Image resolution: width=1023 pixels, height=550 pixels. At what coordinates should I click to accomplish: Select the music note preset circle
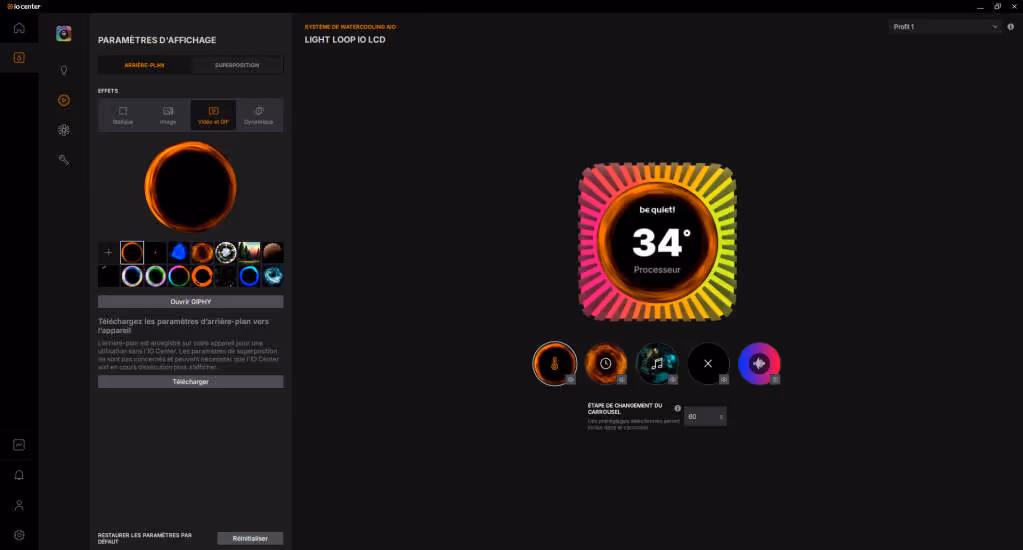[x=657, y=363]
